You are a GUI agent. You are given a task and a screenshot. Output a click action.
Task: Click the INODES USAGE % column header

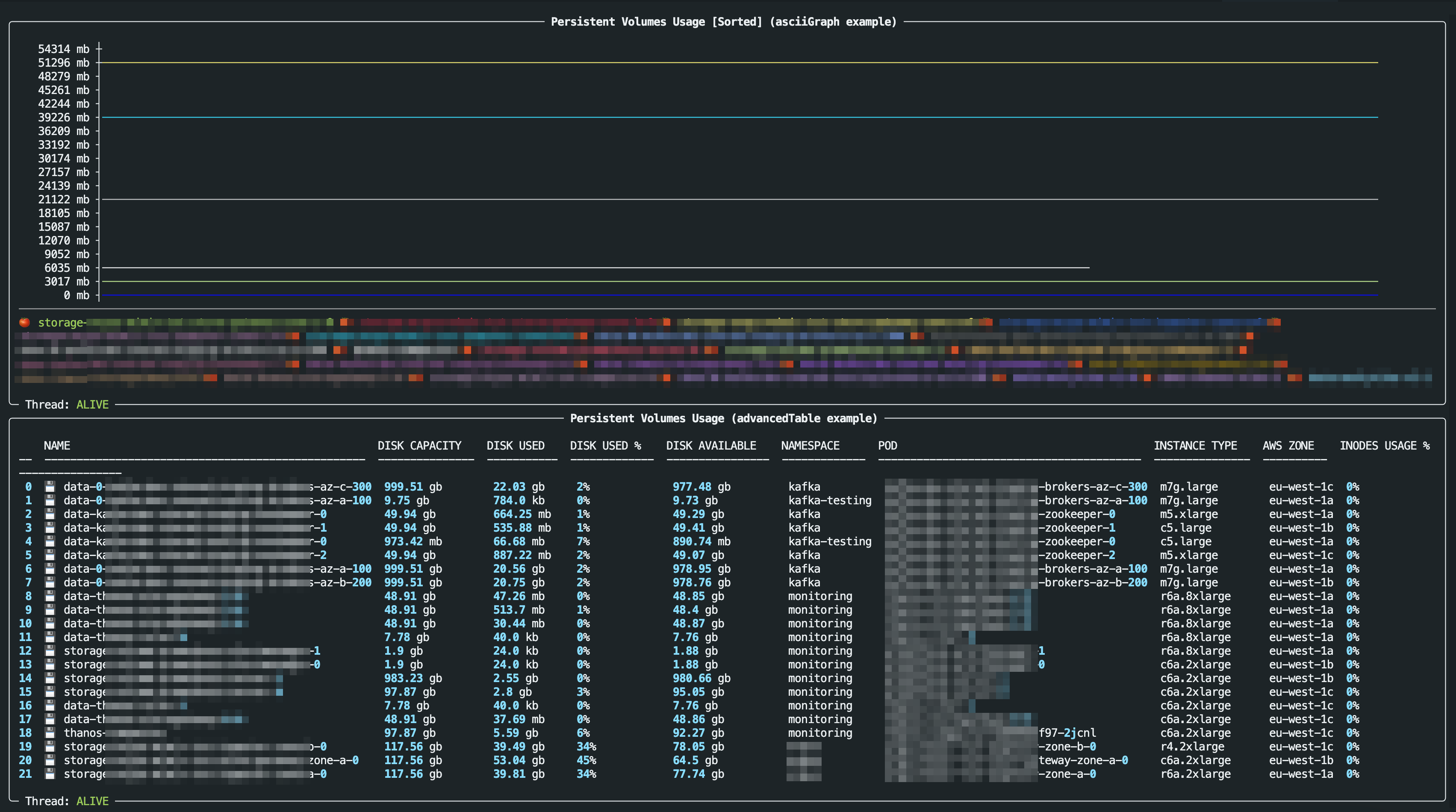click(x=1384, y=445)
